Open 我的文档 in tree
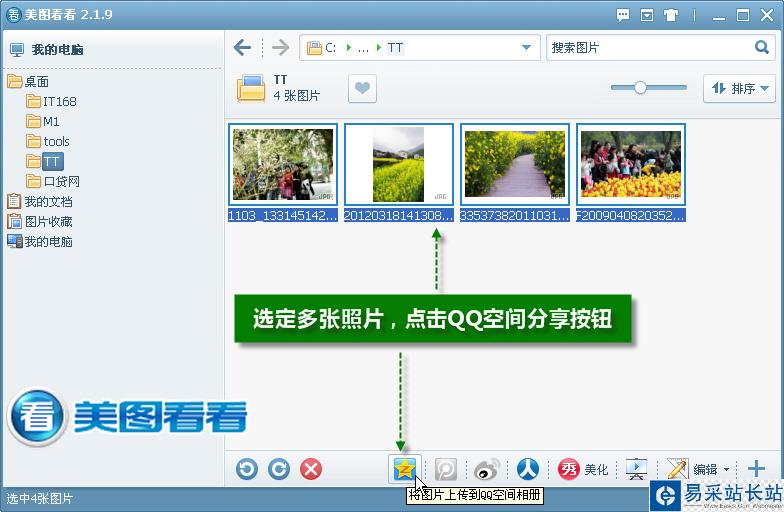Screen dimensions: 784x512 (x=40, y=202)
